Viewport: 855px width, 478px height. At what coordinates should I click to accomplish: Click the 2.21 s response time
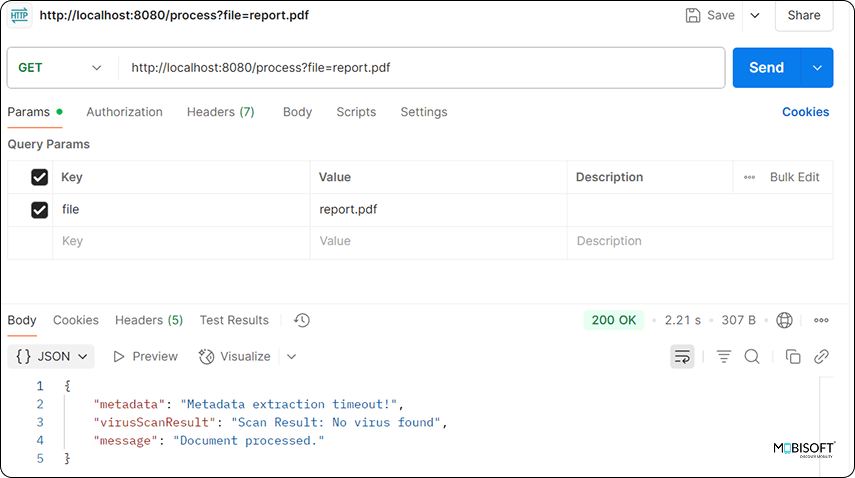click(683, 320)
